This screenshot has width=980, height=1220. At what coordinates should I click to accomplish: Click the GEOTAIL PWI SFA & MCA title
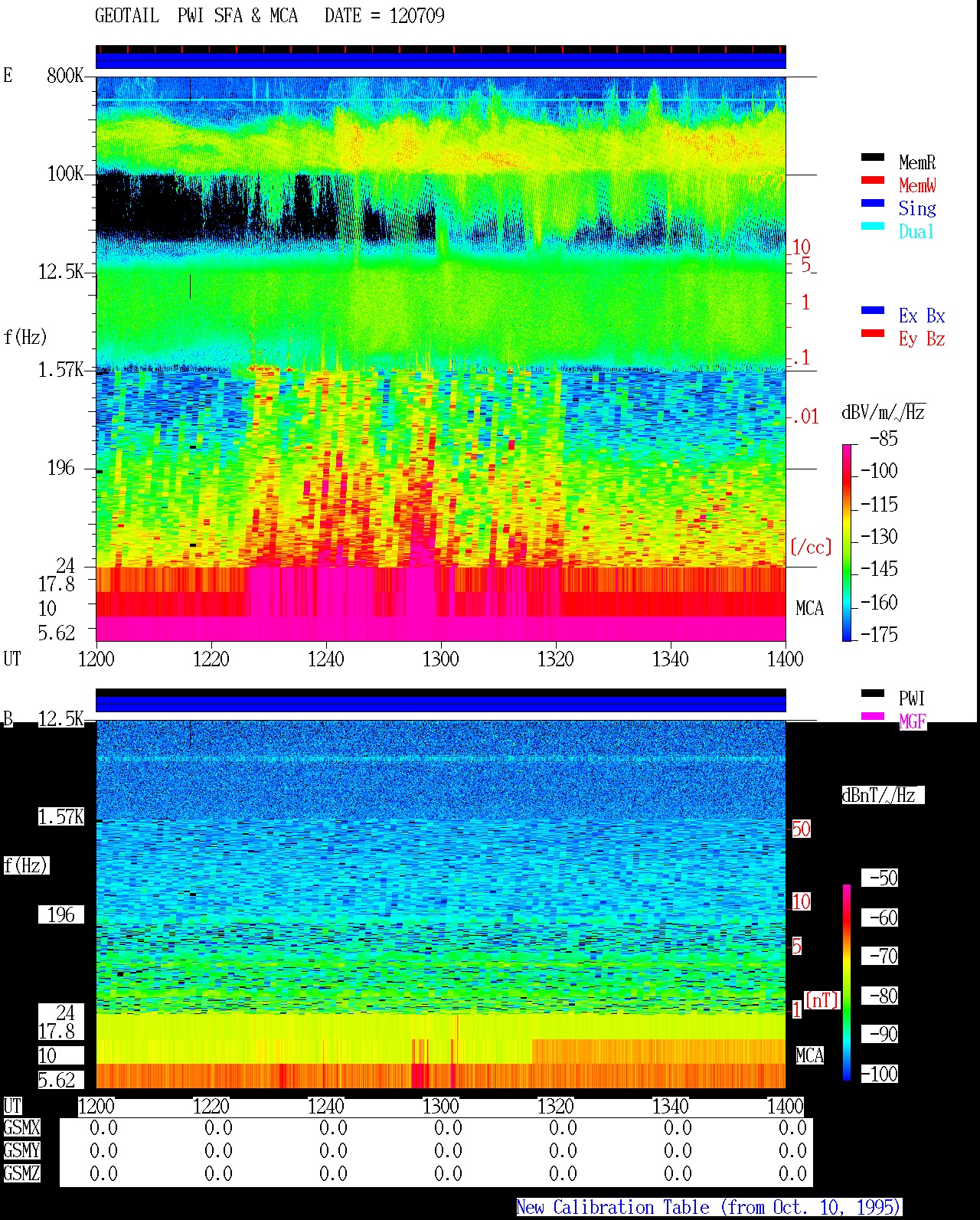coord(196,16)
